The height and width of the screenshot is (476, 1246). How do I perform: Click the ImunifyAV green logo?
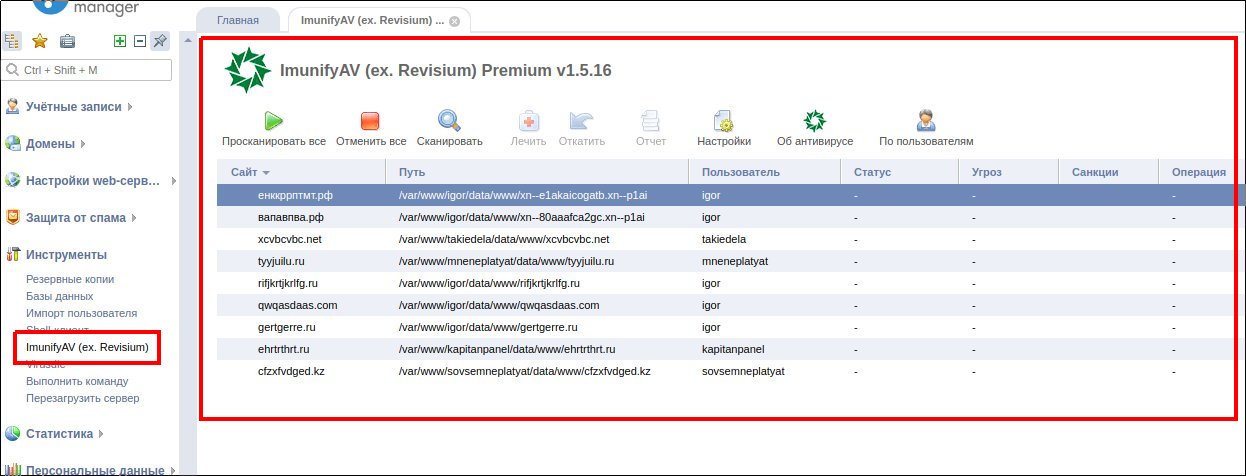247,70
